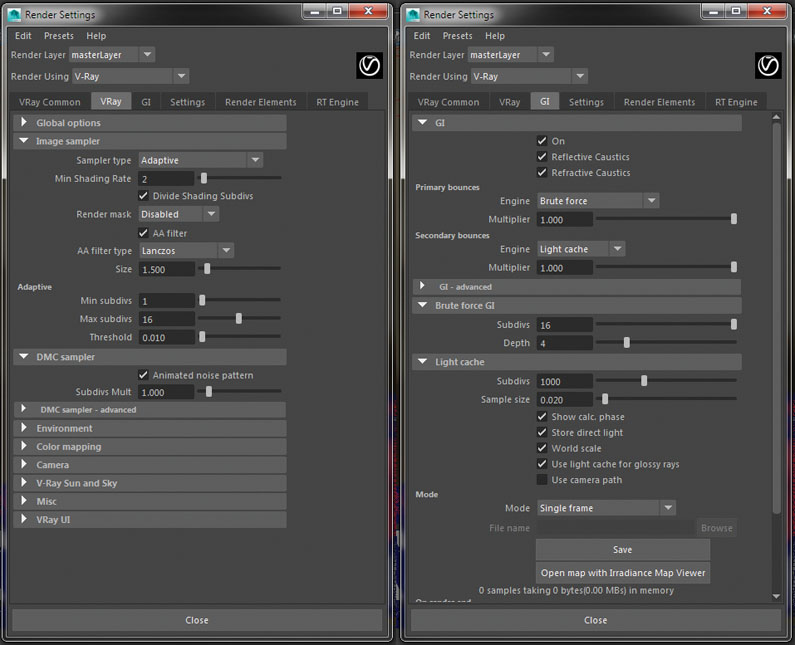795x645 pixels.
Task: Toggle Use light cache for glossy rays
Action: pyautogui.click(x=542, y=464)
